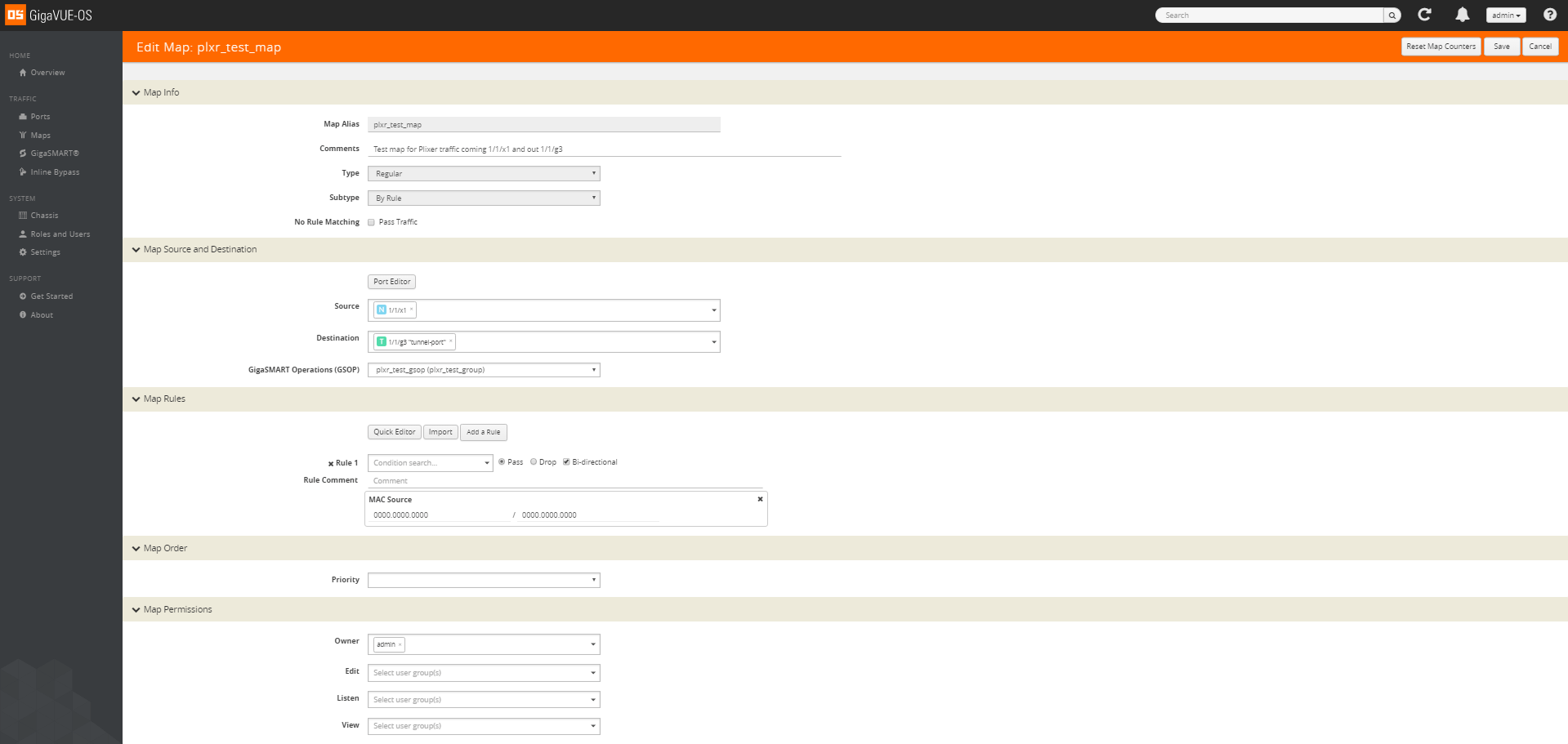Open the admin user menu

(1506, 16)
